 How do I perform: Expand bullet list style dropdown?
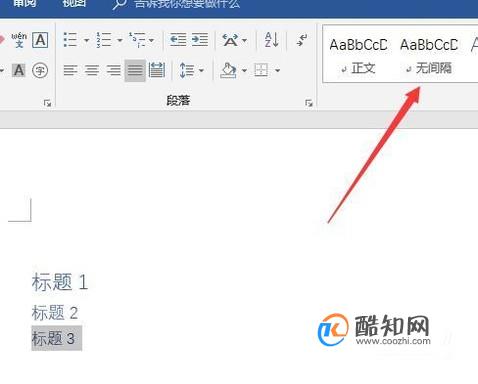[x=86, y=40]
